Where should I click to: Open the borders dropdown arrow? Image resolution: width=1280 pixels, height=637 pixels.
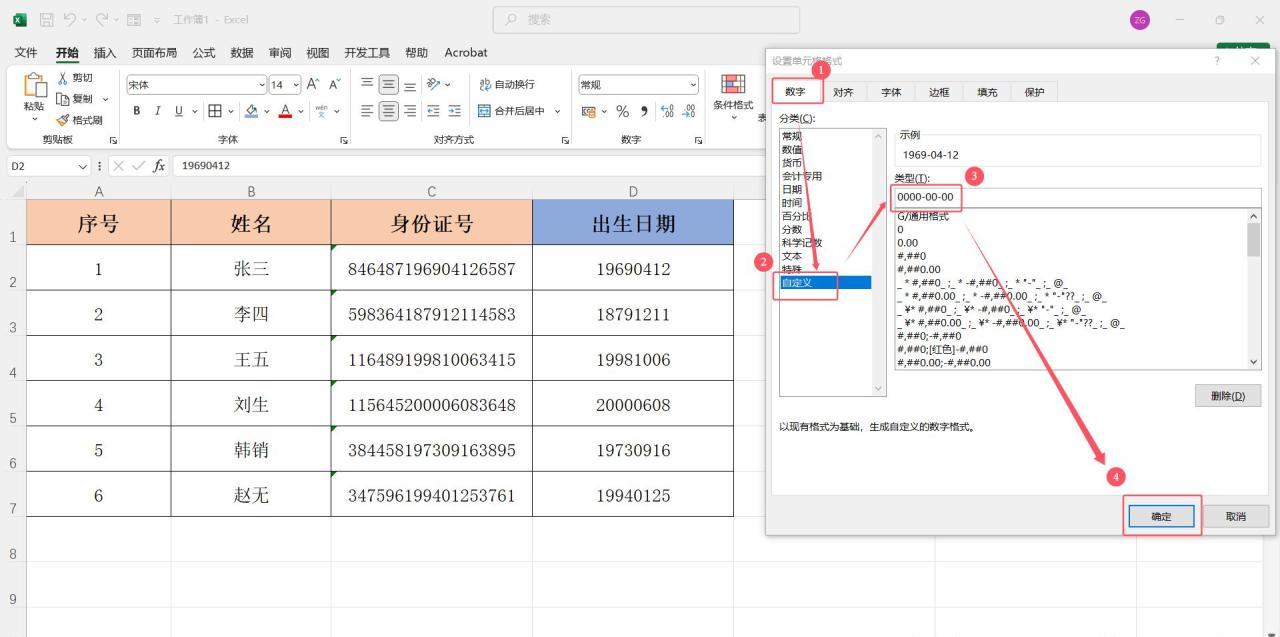point(230,111)
